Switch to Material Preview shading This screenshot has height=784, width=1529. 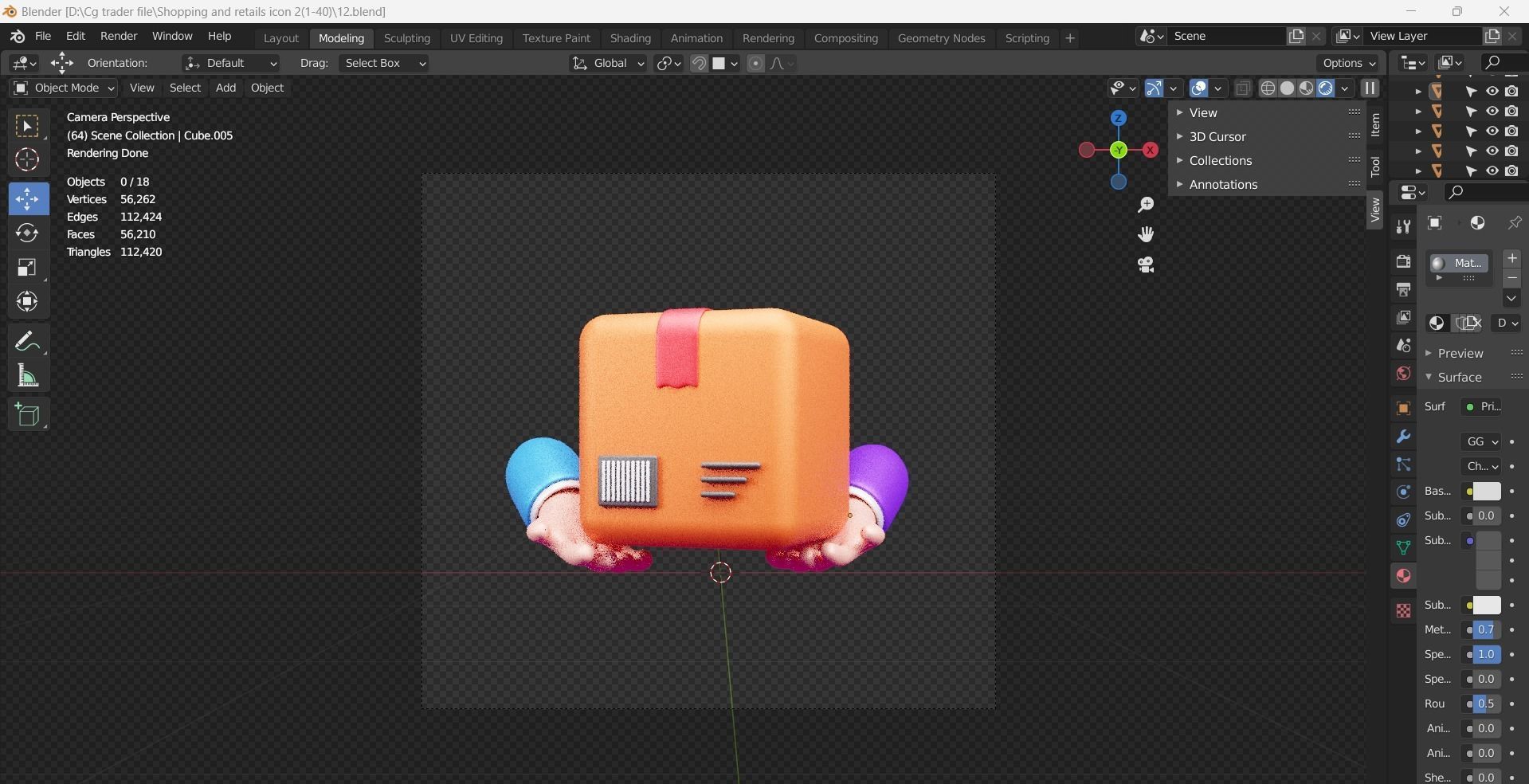pos(1306,88)
